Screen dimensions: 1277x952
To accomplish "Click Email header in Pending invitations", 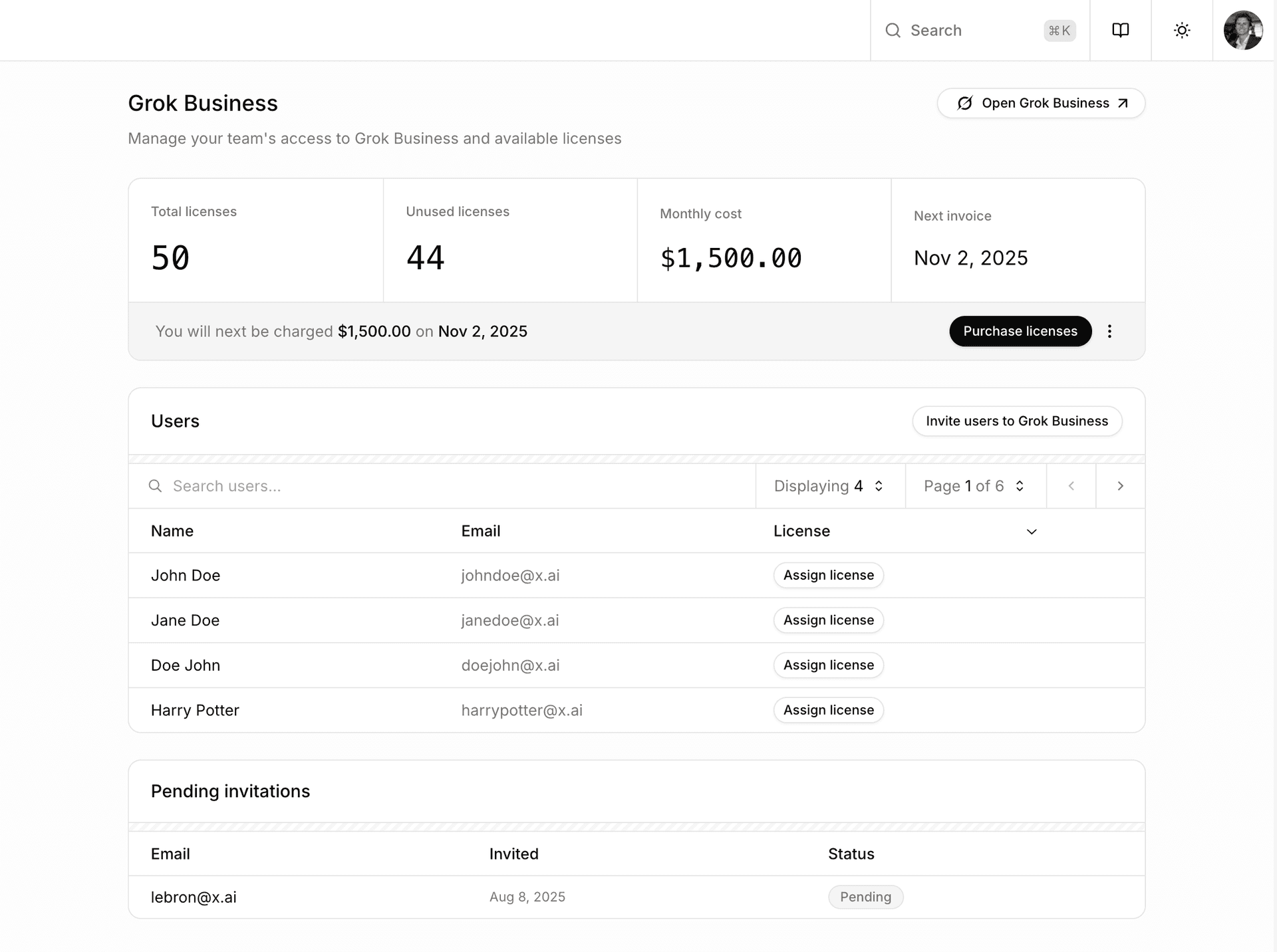I will 170,854.
